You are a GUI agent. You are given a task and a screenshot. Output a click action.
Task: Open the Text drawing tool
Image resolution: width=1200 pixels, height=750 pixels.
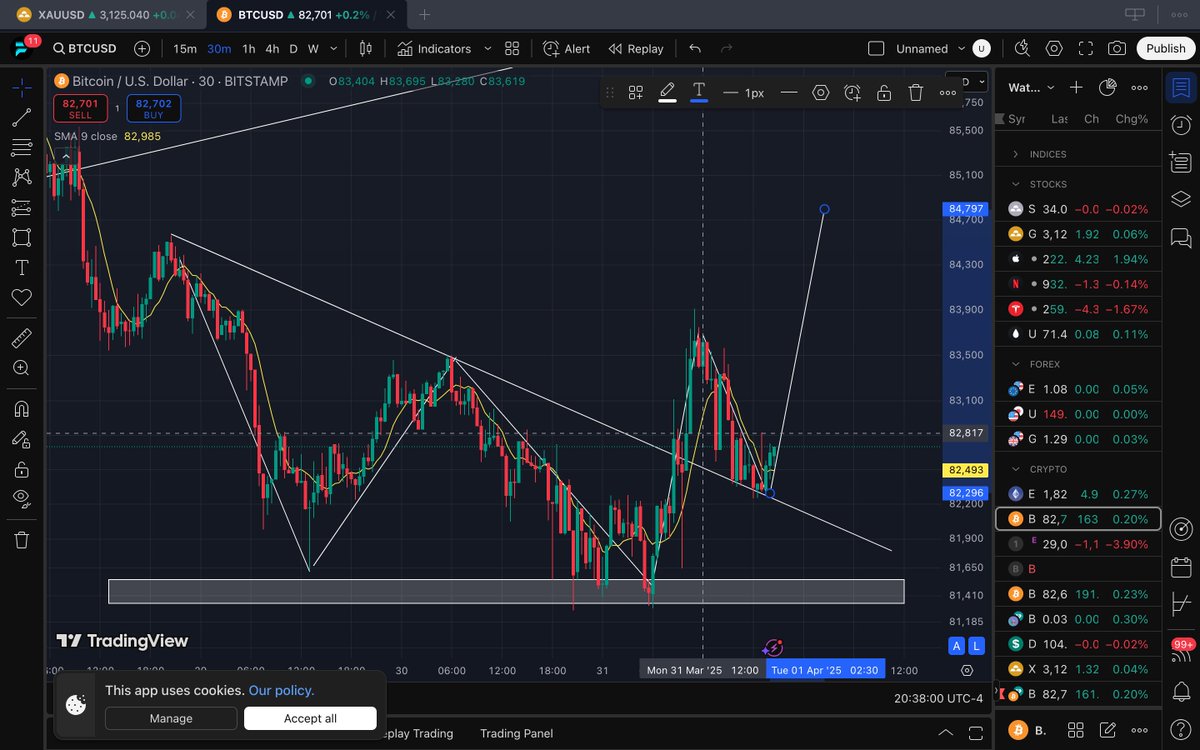click(20, 268)
